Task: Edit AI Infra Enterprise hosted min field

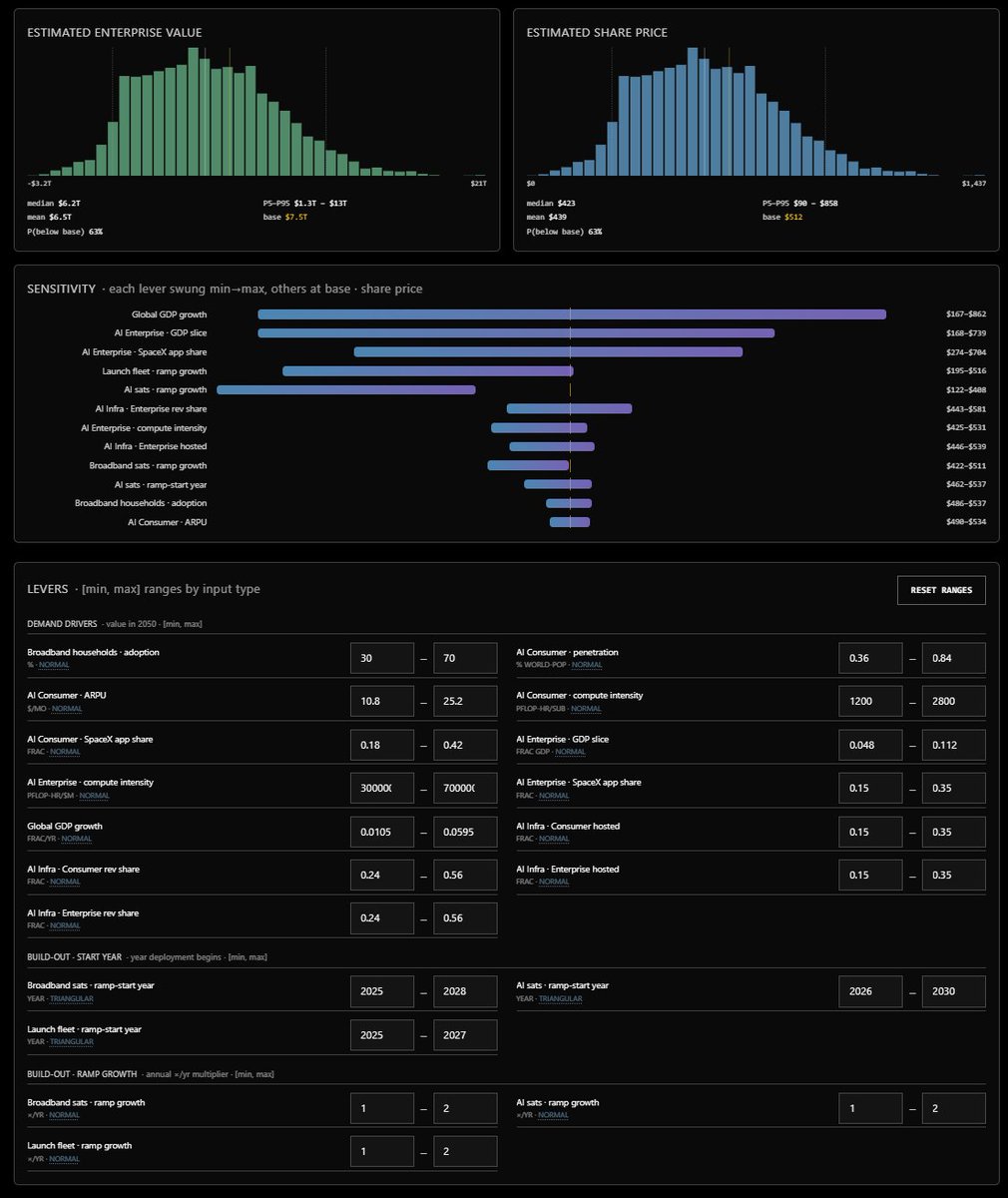Action: (871, 875)
